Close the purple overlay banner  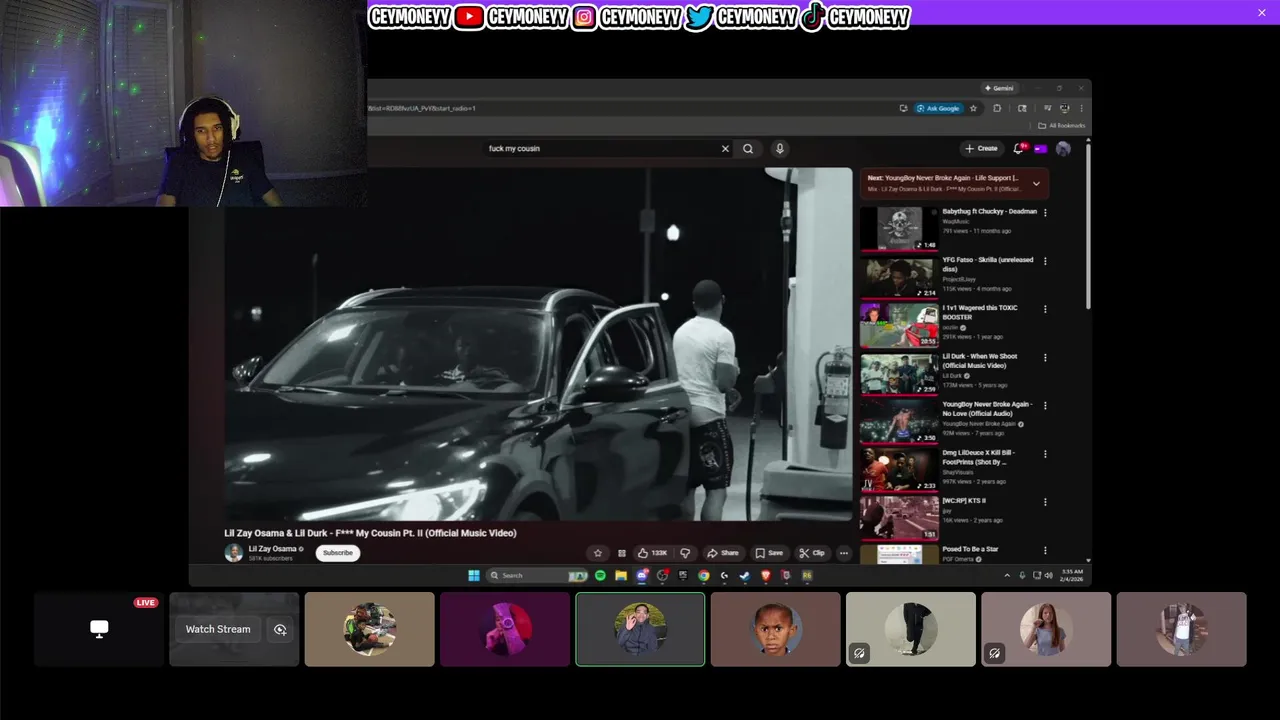tap(1262, 12)
